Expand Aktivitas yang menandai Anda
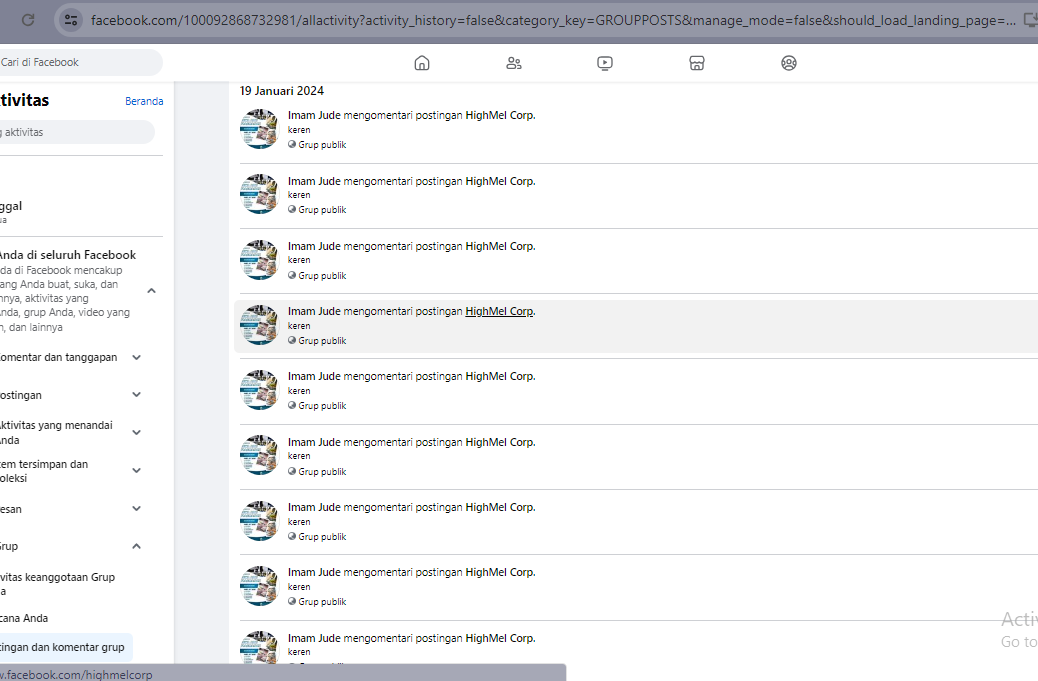 [x=136, y=433]
